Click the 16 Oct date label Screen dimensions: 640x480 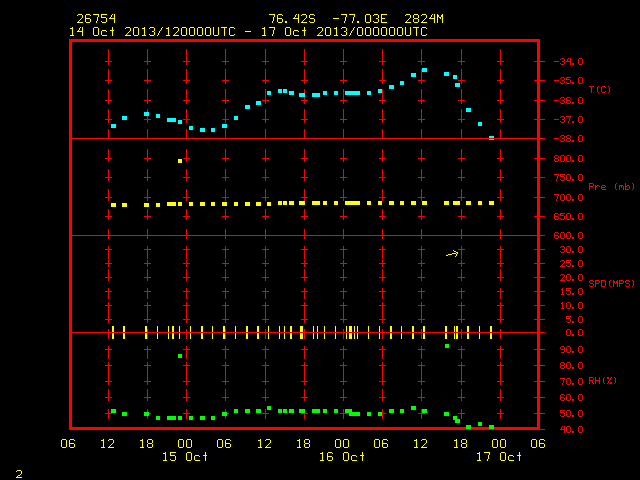point(342,457)
